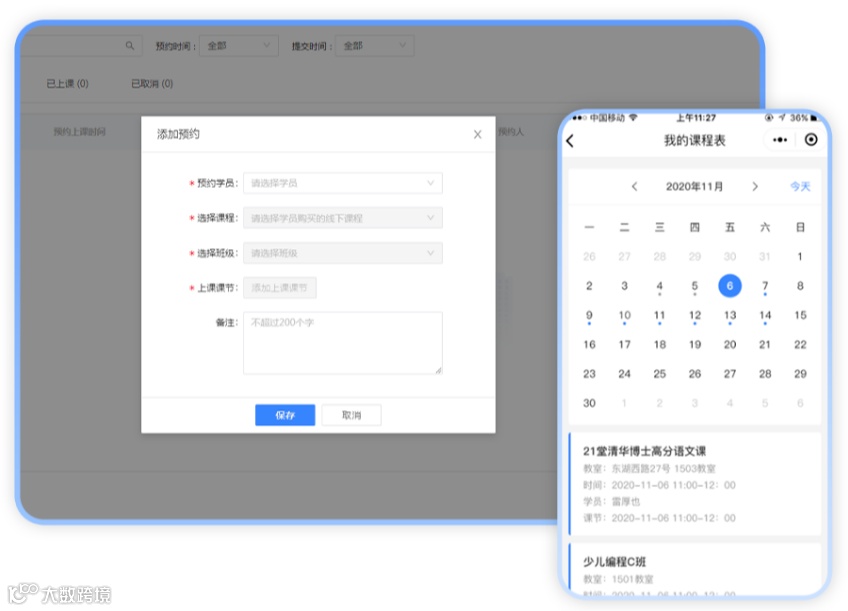Select the highlighted date 6 in the calendar

coord(730,285)
